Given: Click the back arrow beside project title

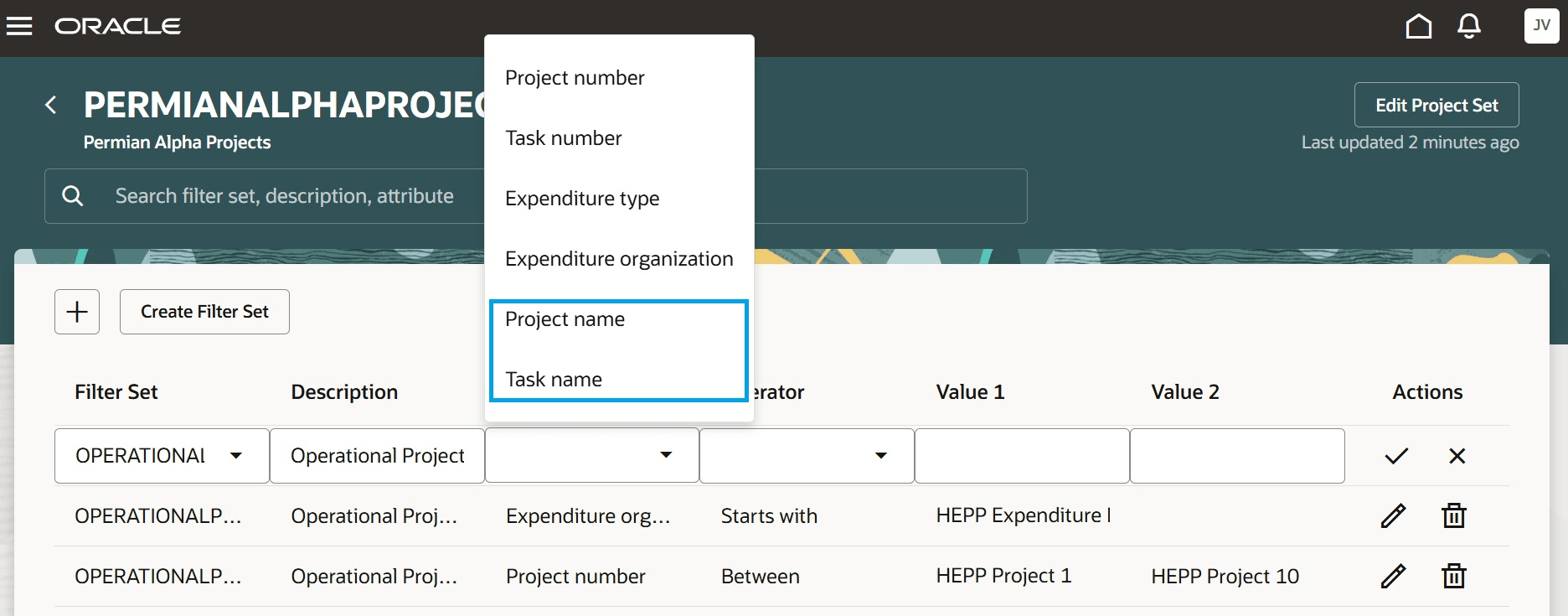Looking at the screenshot, I should pos(51,105).
